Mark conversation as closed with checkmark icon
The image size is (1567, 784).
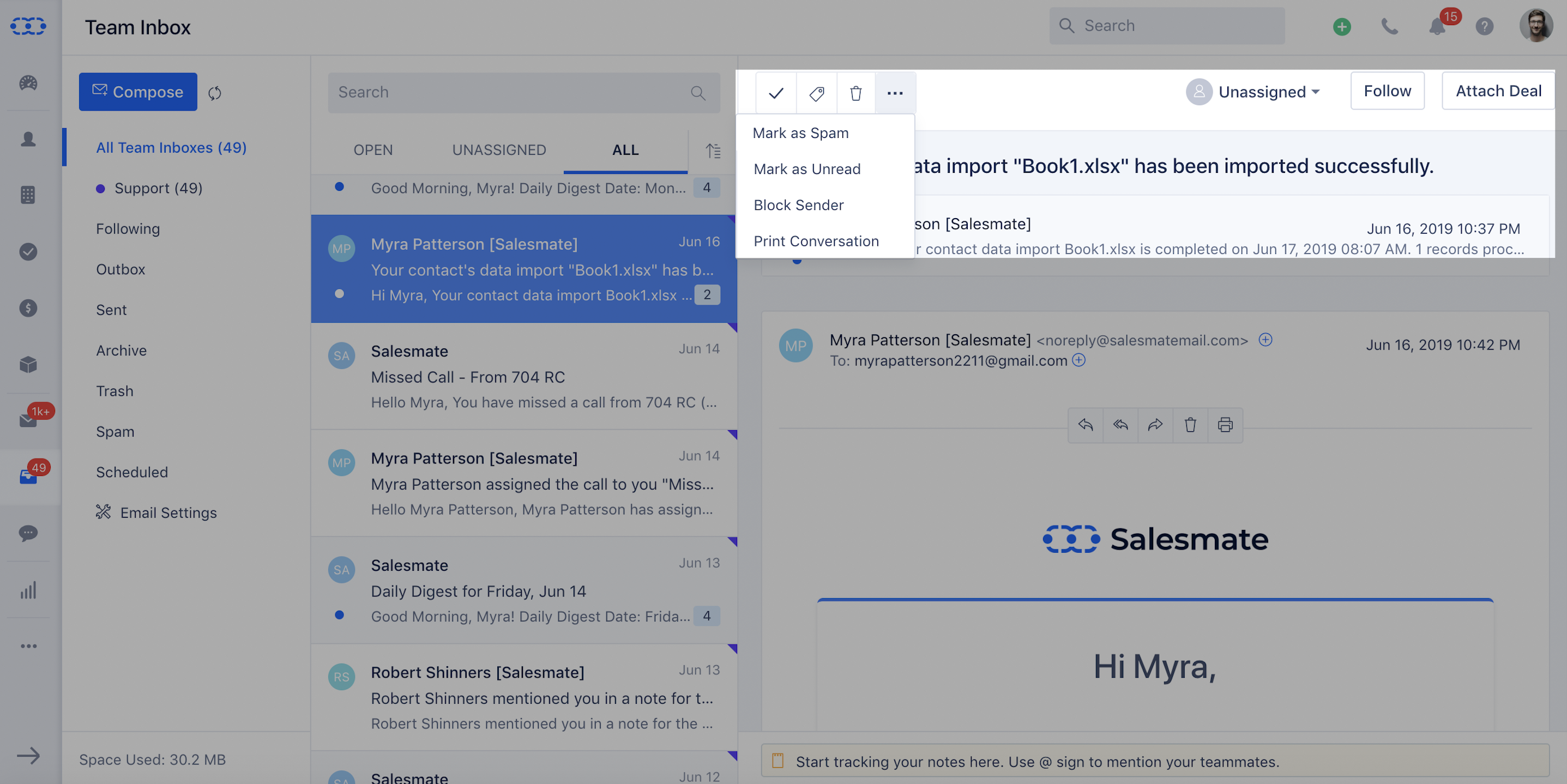click(x=776, y=93)
